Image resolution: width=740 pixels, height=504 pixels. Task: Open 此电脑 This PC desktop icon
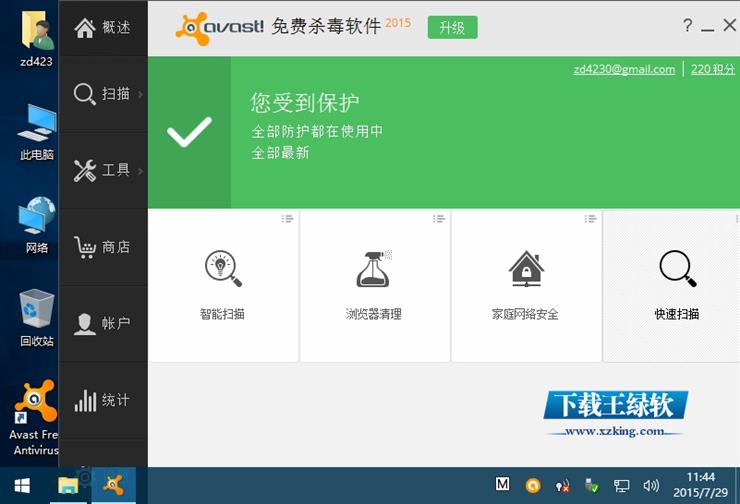37,133
